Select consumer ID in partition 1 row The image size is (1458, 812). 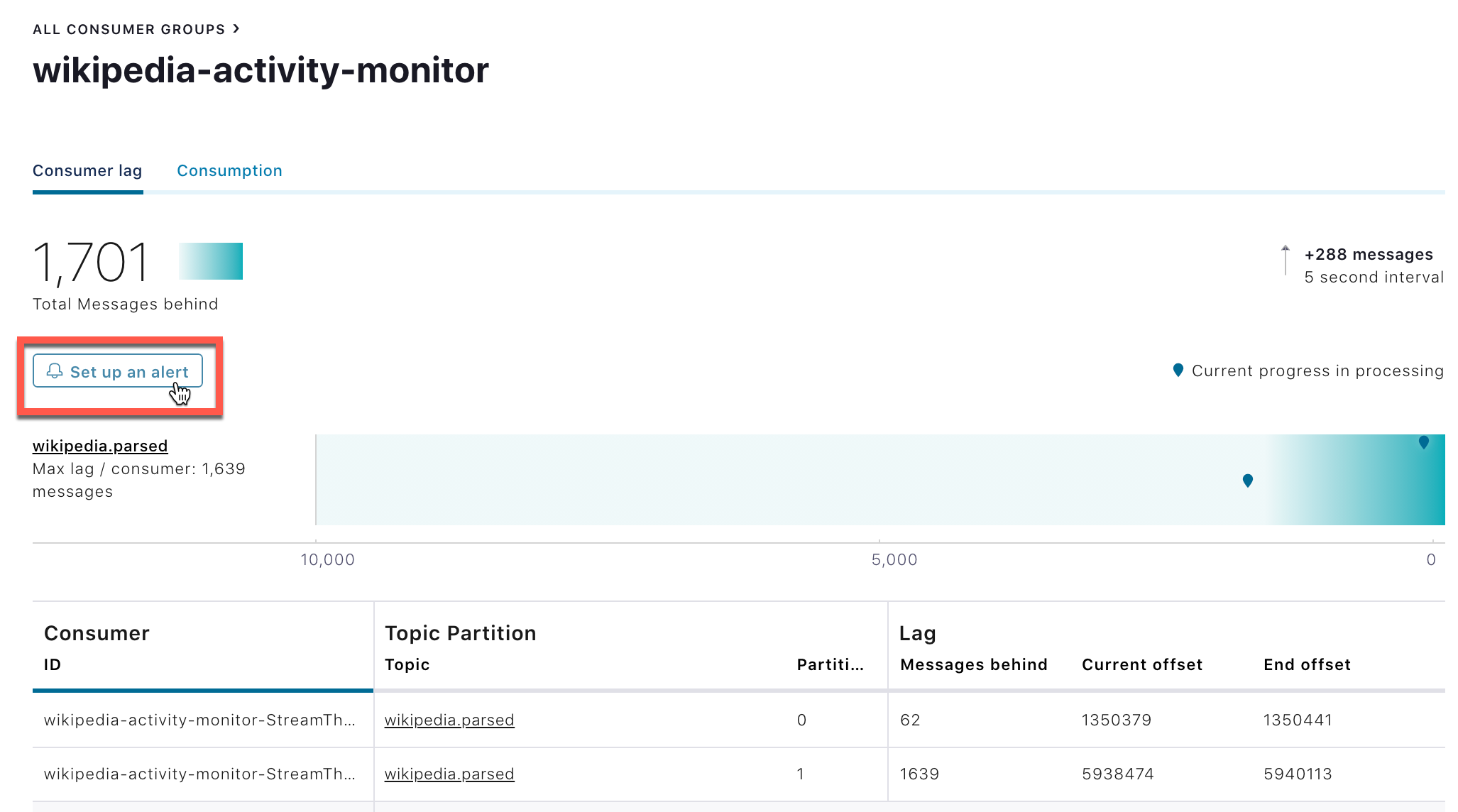pyautogui.click(x=199, y=774)
